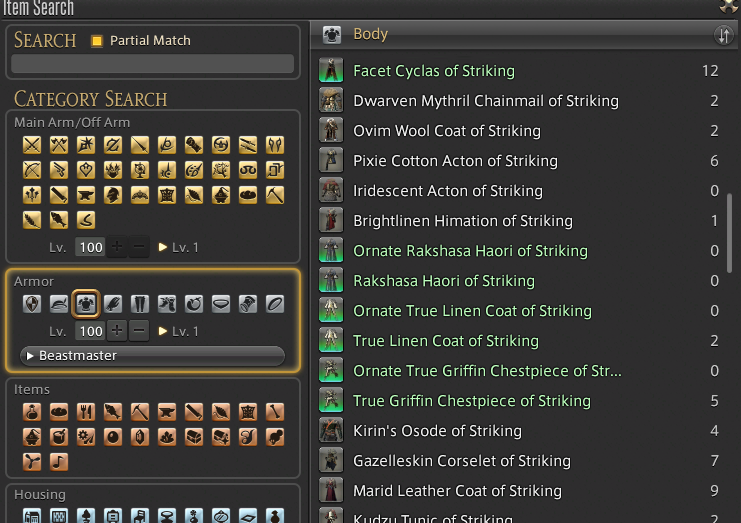
Task: Open the treasure chest Miscellany category
Action: click(194, 437)
